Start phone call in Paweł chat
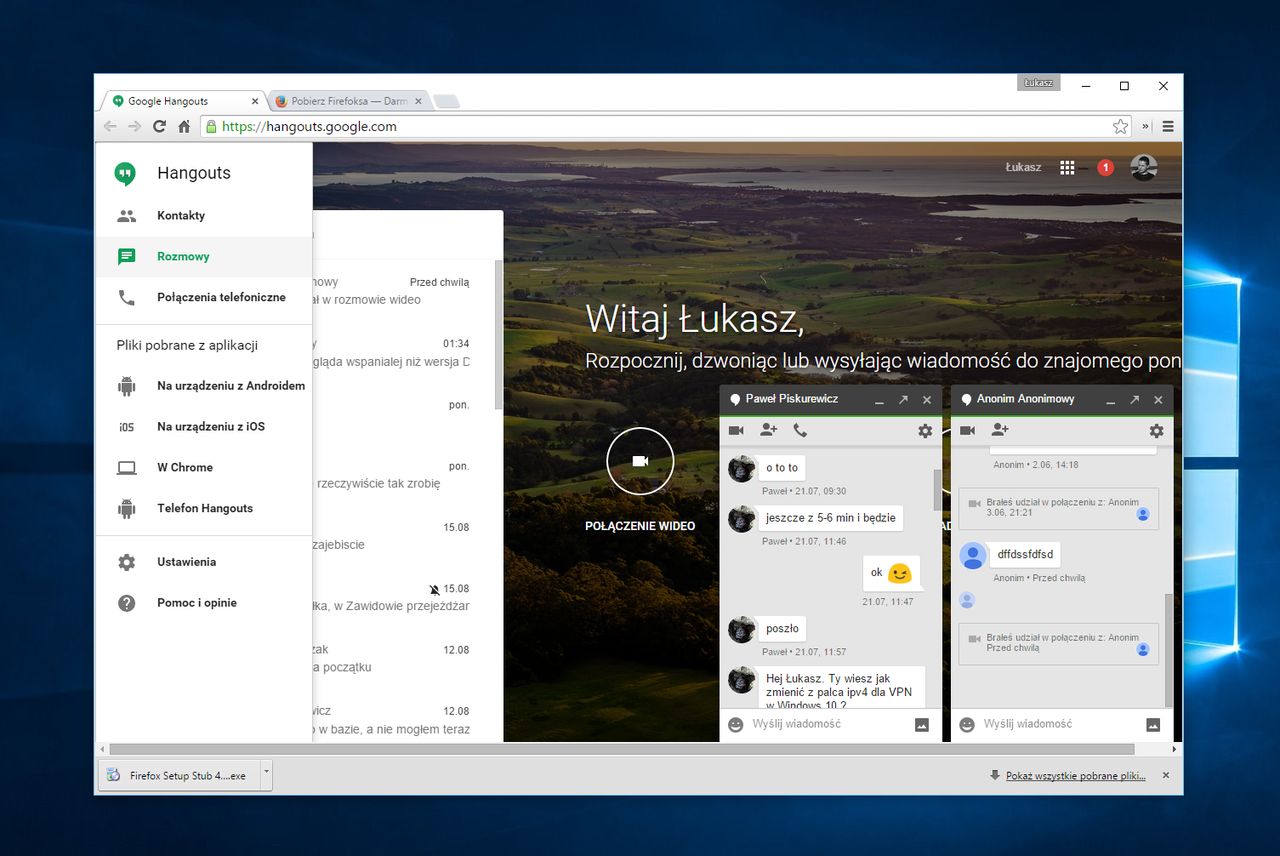1280x856 pixels. [800, 430]
